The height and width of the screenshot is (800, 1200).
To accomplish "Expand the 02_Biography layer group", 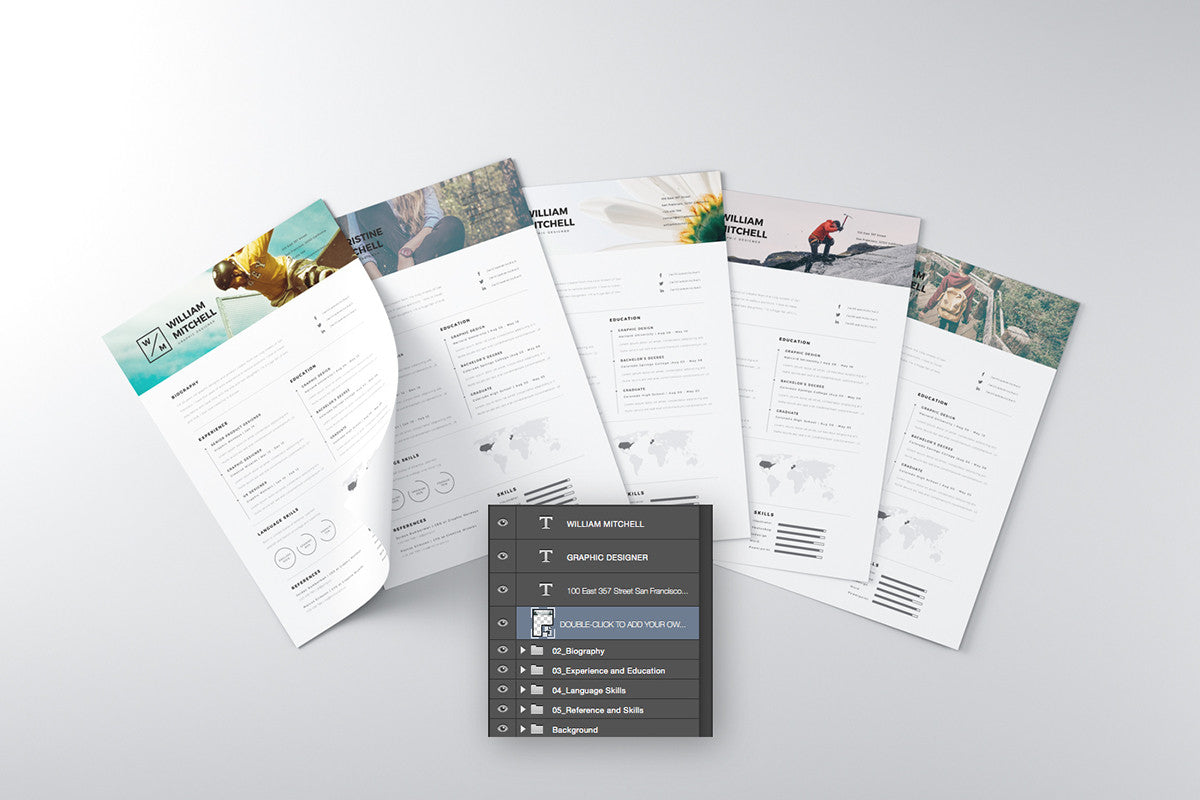I will pyautogui.click(x=522, y=651).
